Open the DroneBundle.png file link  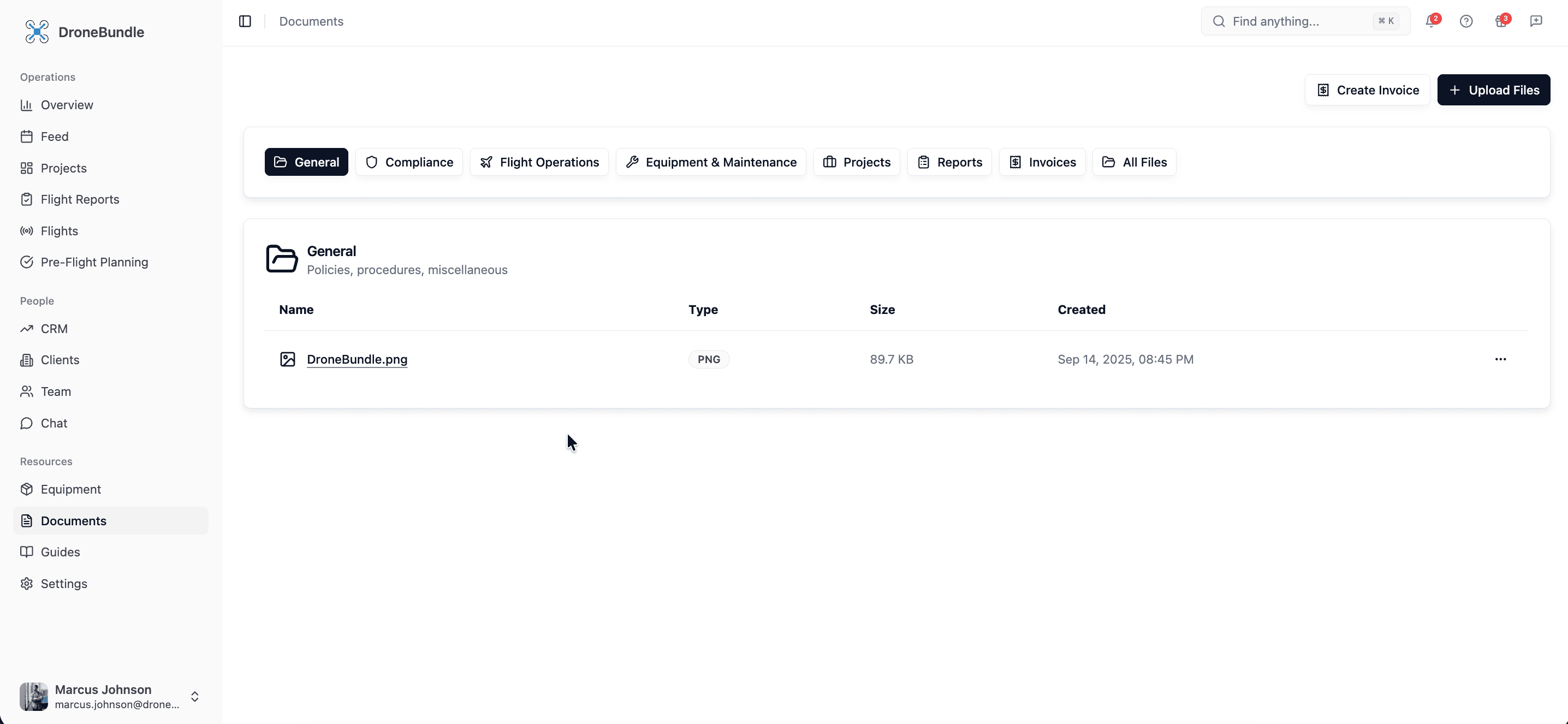coord(357,359)
